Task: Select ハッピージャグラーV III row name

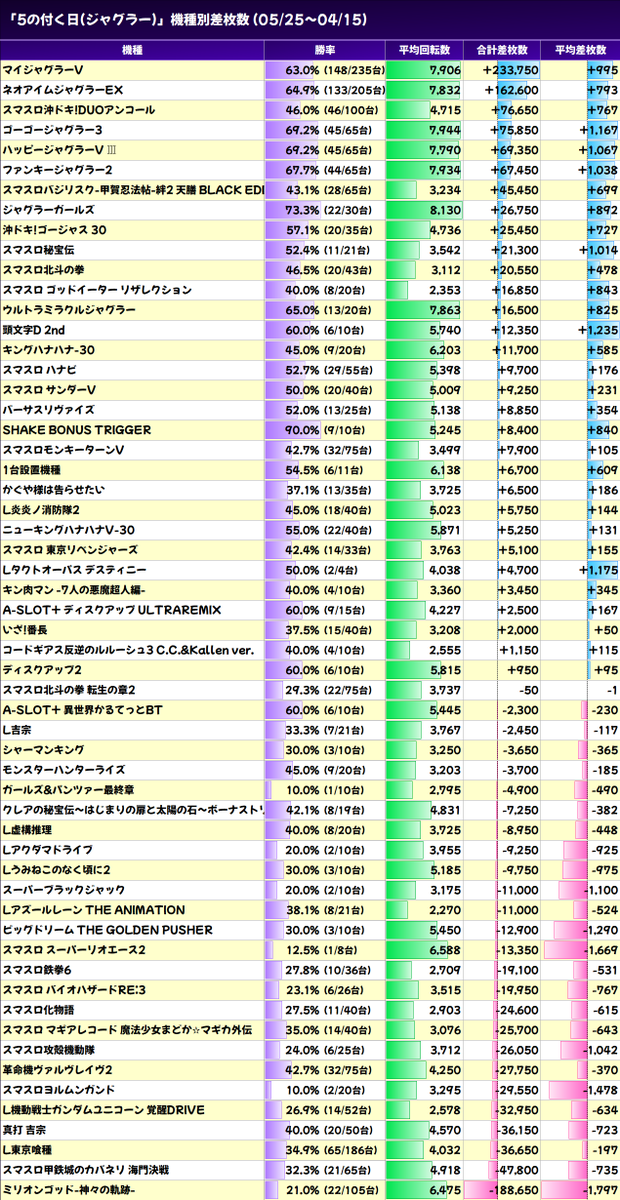Action: point(59,150)
